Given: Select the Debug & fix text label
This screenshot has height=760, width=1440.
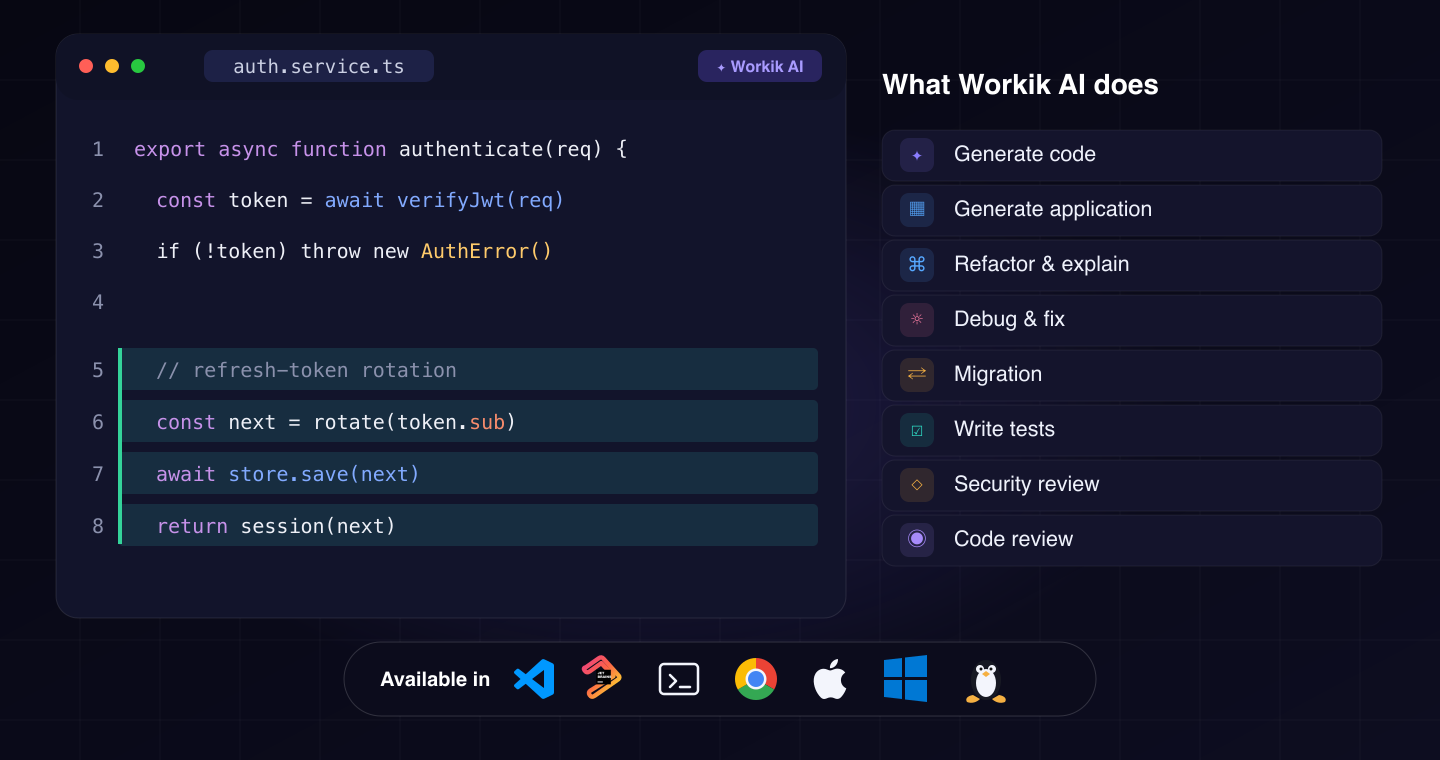Looking at the screenshot, I should point(1010,319).
